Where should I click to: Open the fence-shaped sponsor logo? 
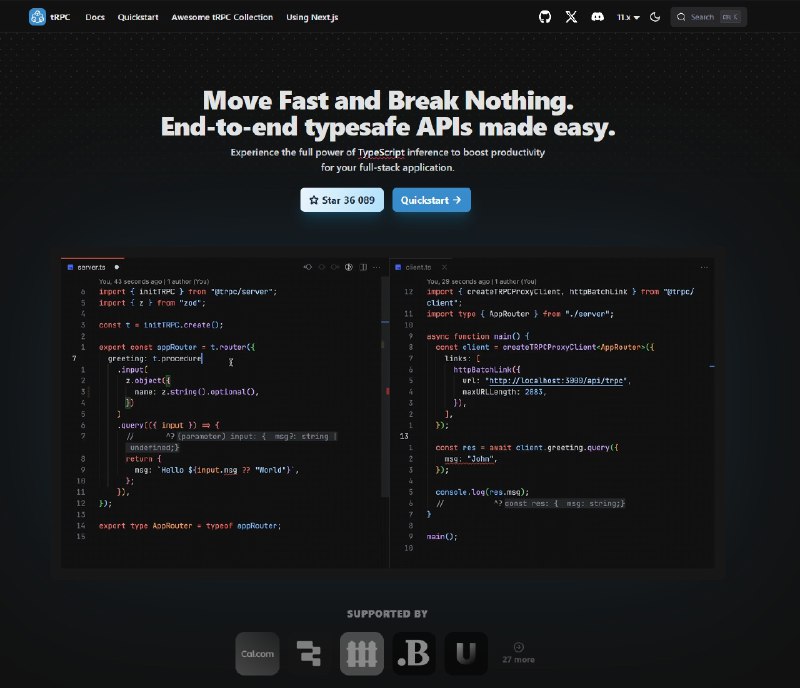pos(362,654)
